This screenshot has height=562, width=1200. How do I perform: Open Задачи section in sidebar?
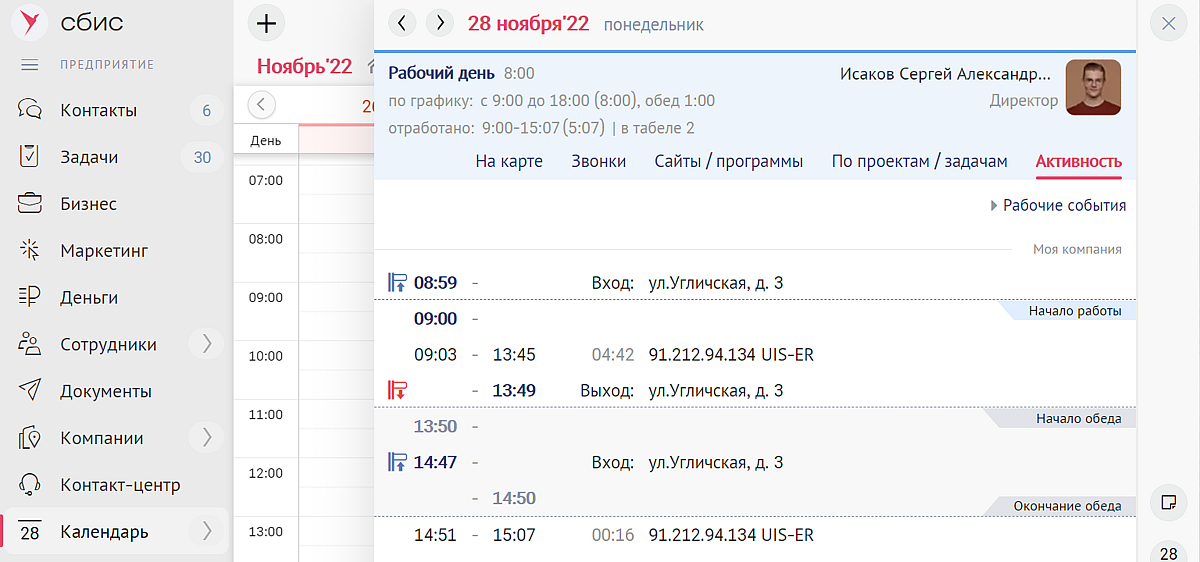tap(89, 157)
